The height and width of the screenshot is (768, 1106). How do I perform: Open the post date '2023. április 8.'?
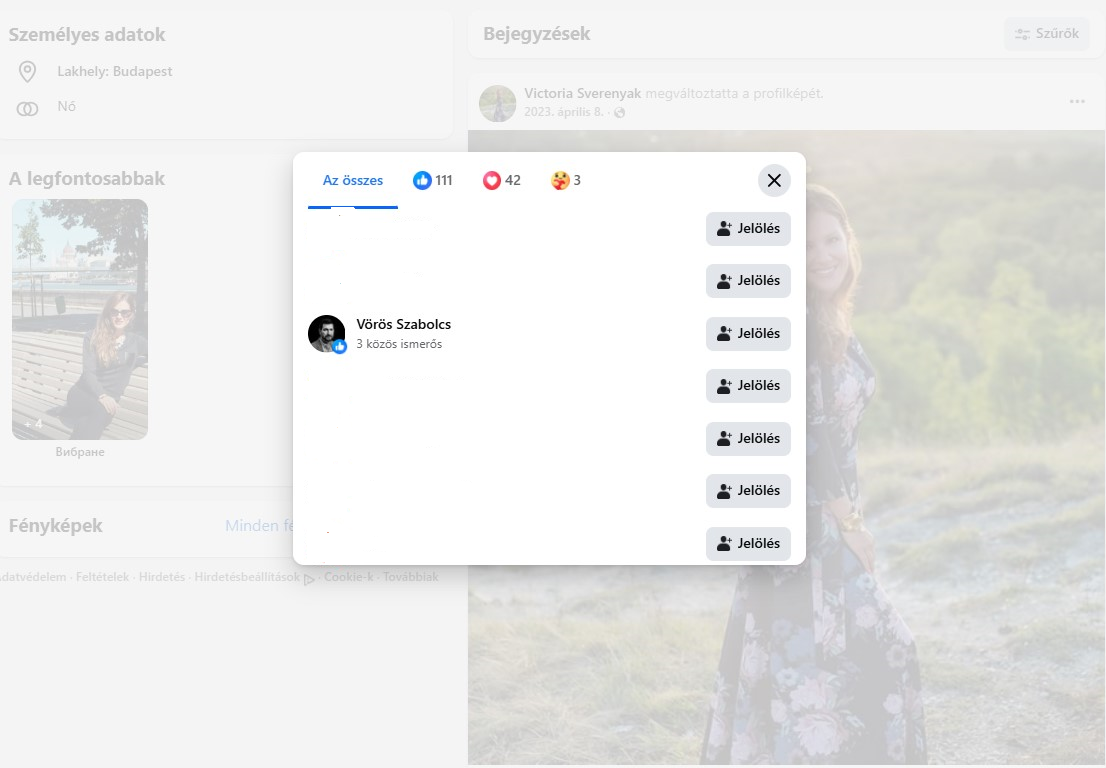coord(563,112)
